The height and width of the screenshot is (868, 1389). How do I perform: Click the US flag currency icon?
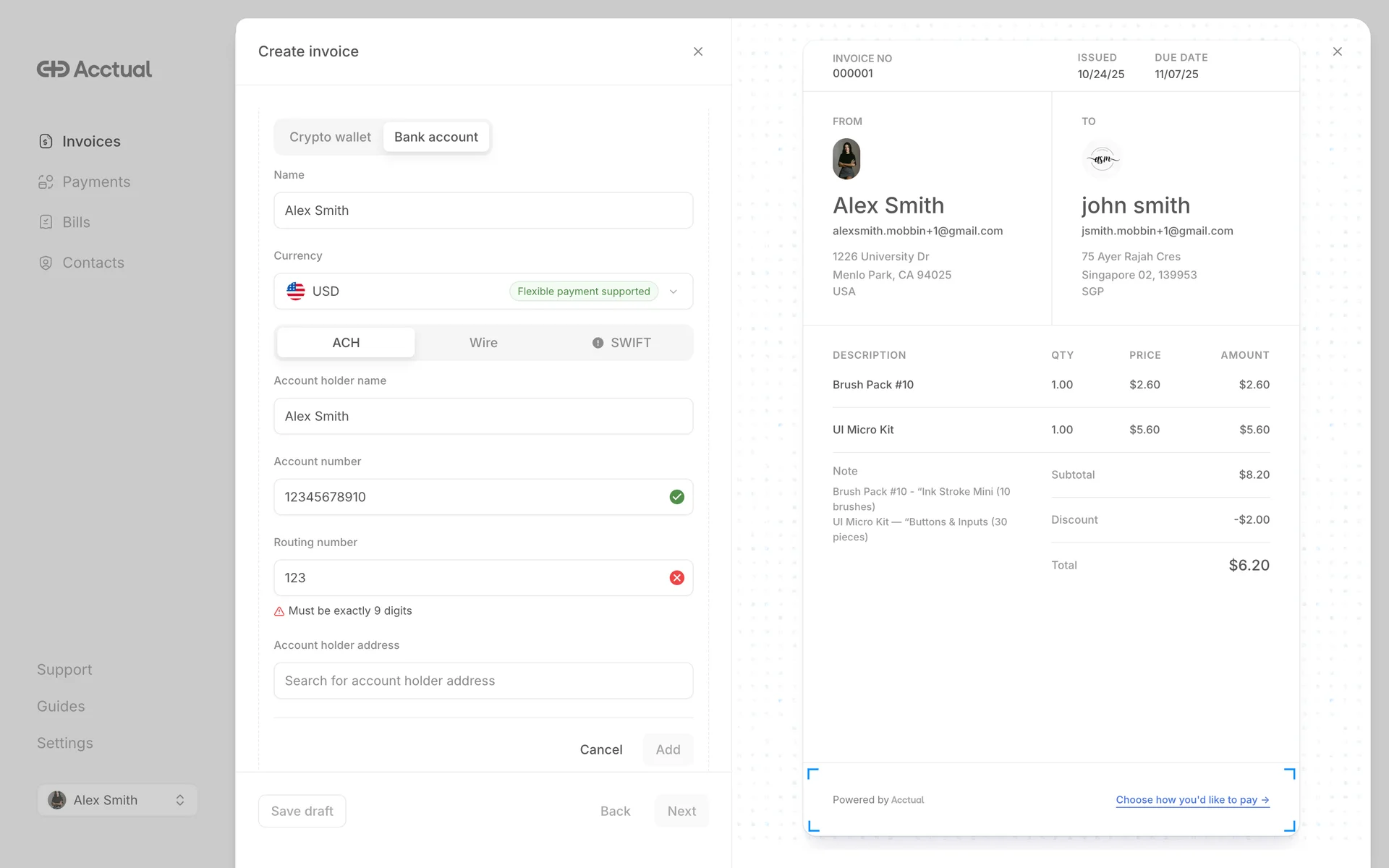[295, 291]
